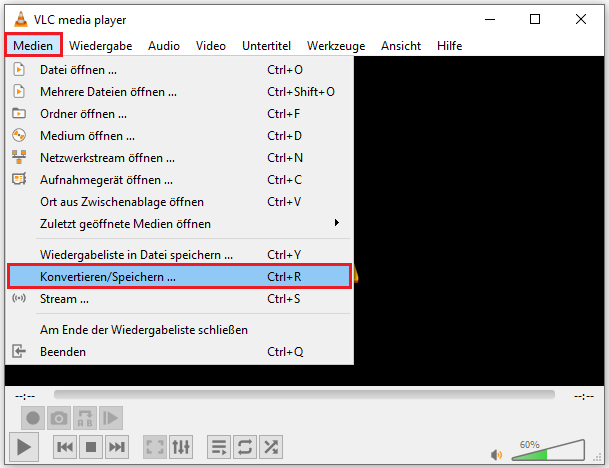Click the remaining time label
Image resolution: width=609 pixels, height=468 pixels.
[584, 396]
